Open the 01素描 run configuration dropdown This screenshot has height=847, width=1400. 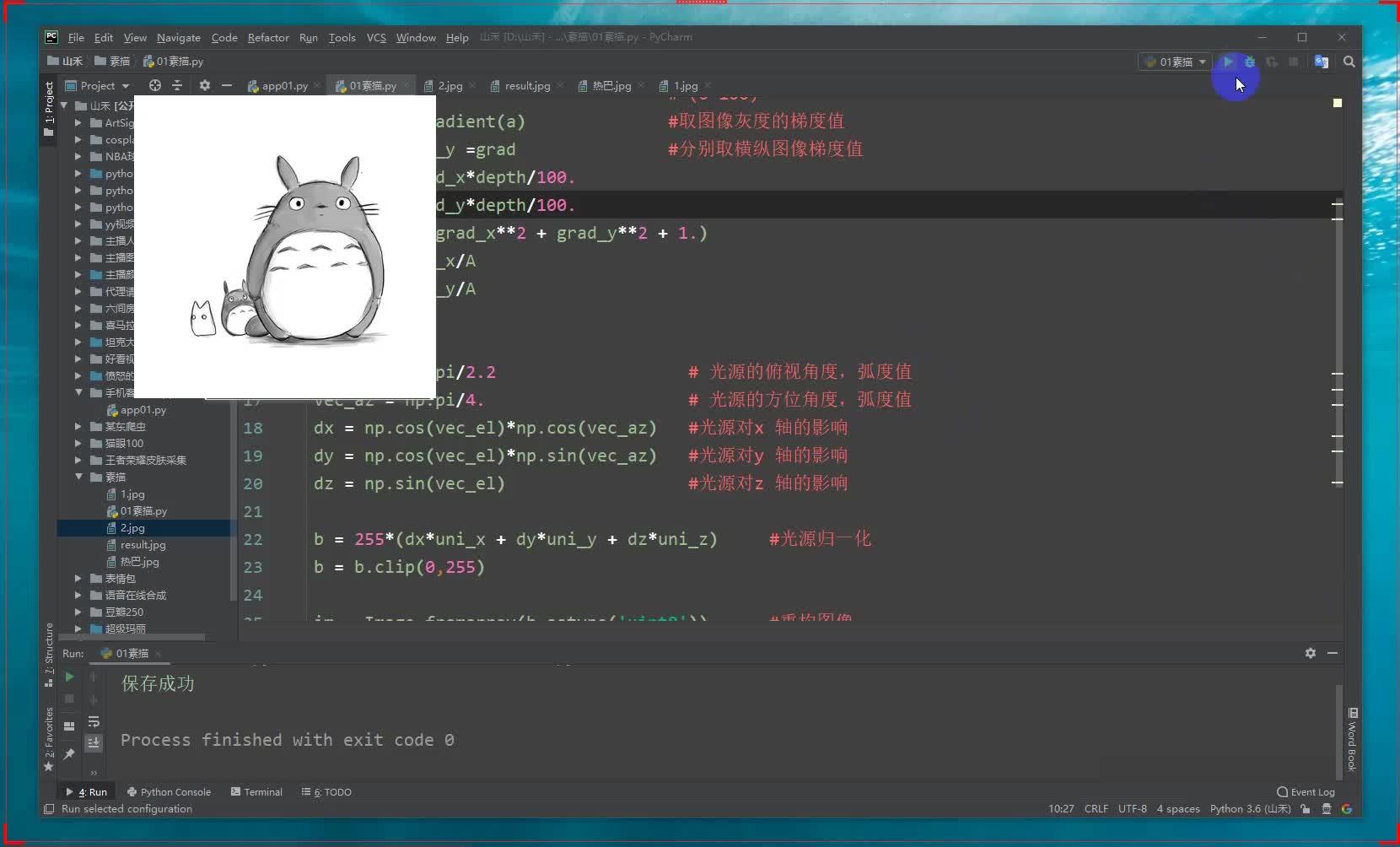tap(1176, 62)
